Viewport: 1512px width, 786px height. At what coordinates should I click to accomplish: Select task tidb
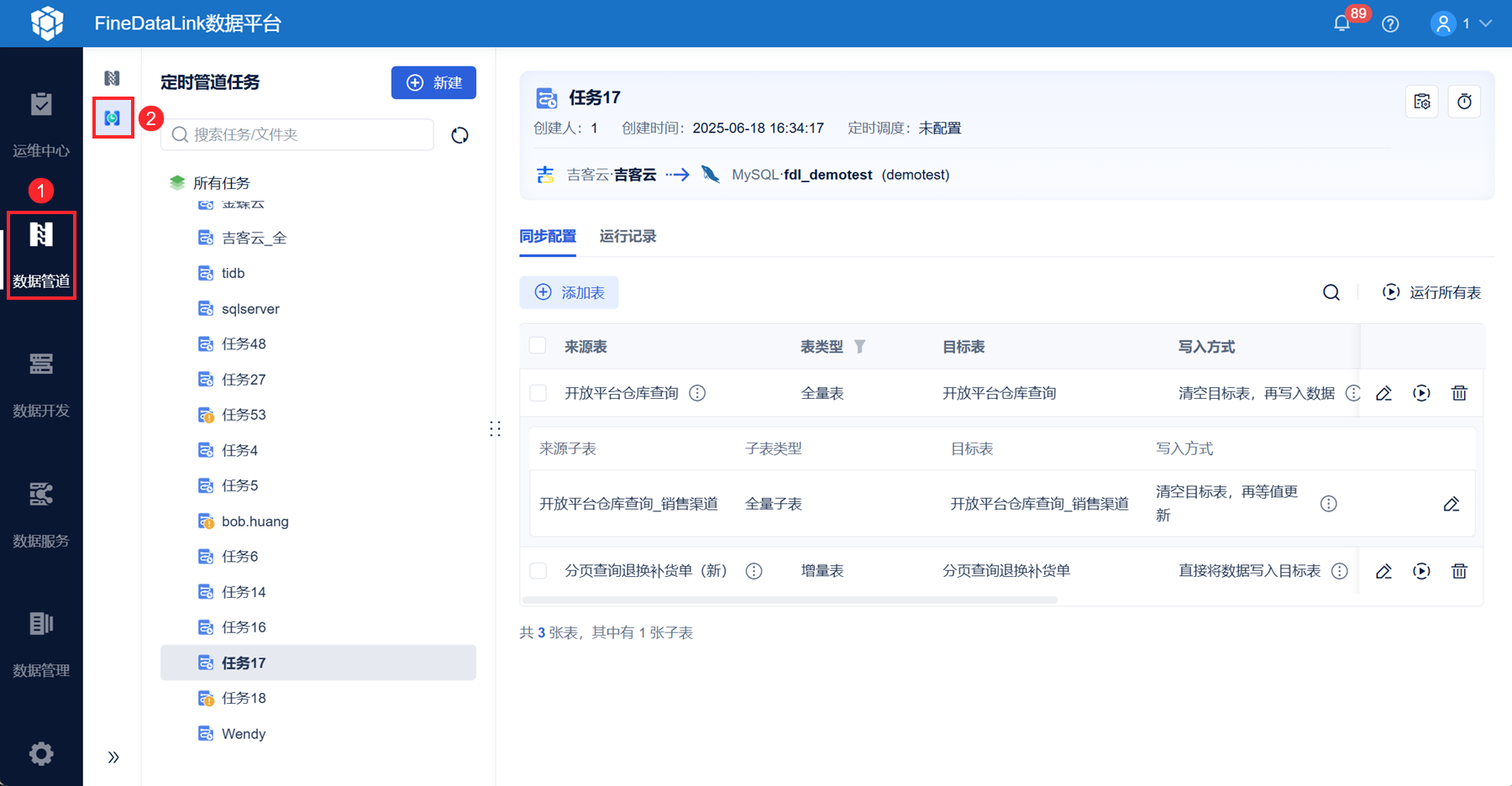click(318, 273)
